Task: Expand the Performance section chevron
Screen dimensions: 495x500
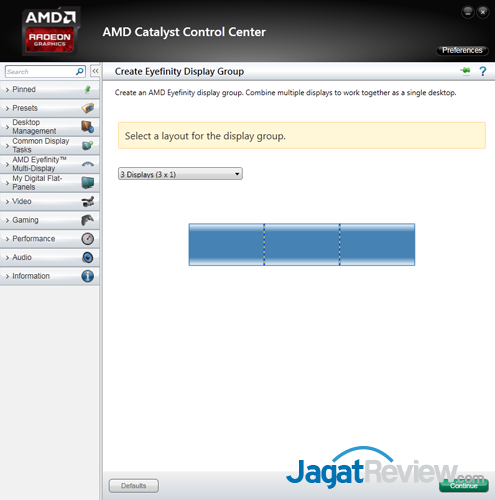Action: point(7,239)
